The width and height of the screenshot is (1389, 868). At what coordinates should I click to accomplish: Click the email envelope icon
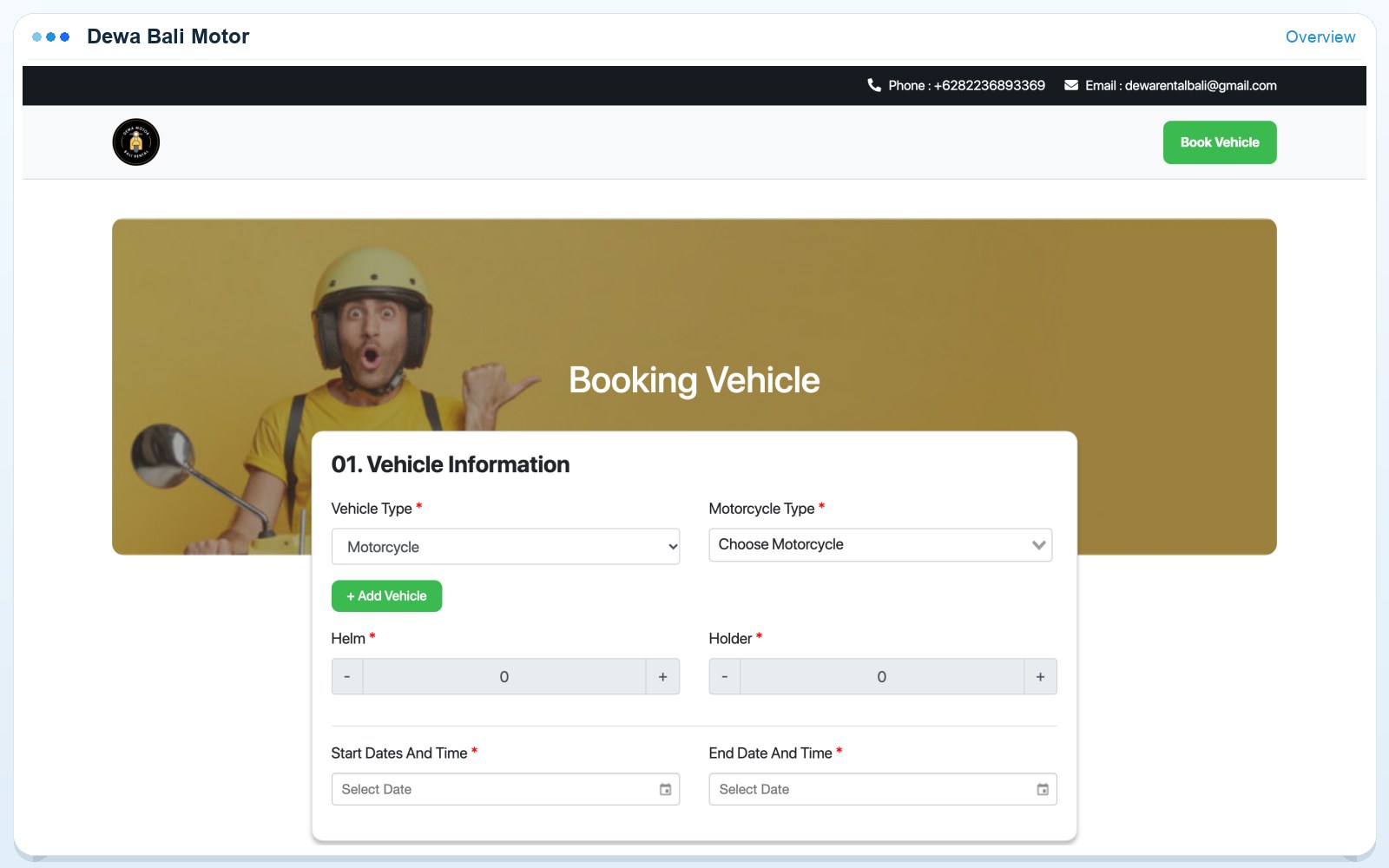[1071, 85]
